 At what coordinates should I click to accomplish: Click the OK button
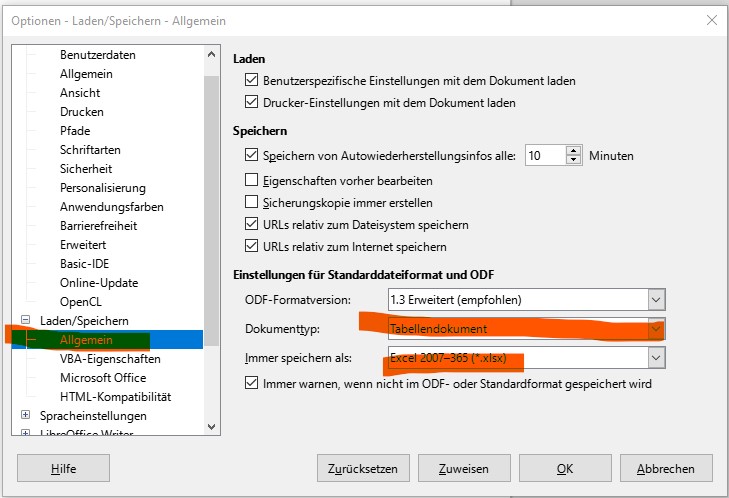[565, 468]
